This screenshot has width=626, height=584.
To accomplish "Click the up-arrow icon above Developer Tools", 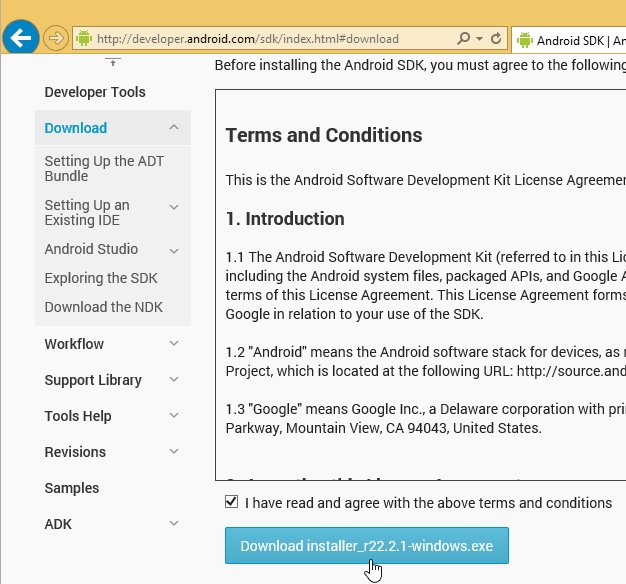I will [113, 62].
